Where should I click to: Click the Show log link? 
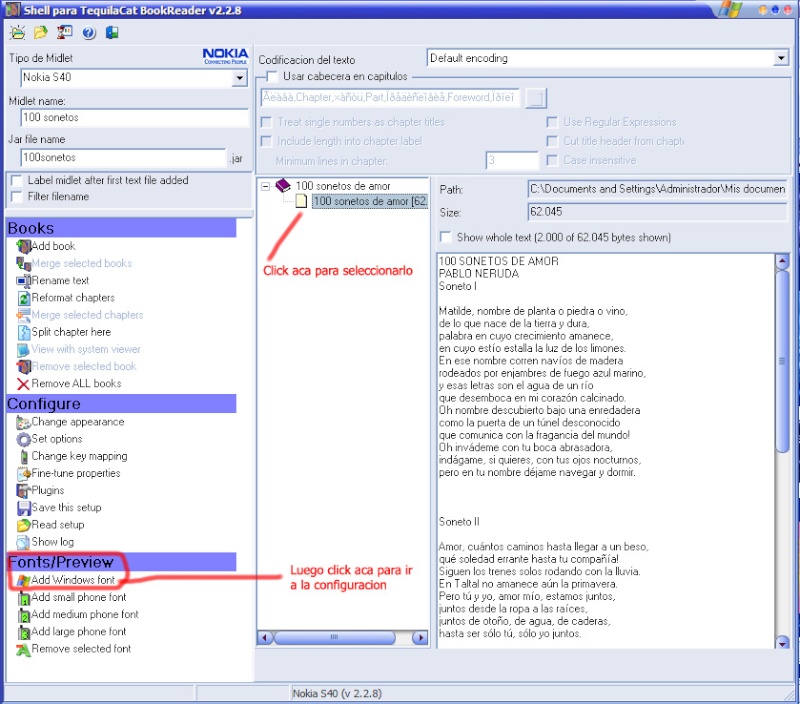tap(53, 542)
